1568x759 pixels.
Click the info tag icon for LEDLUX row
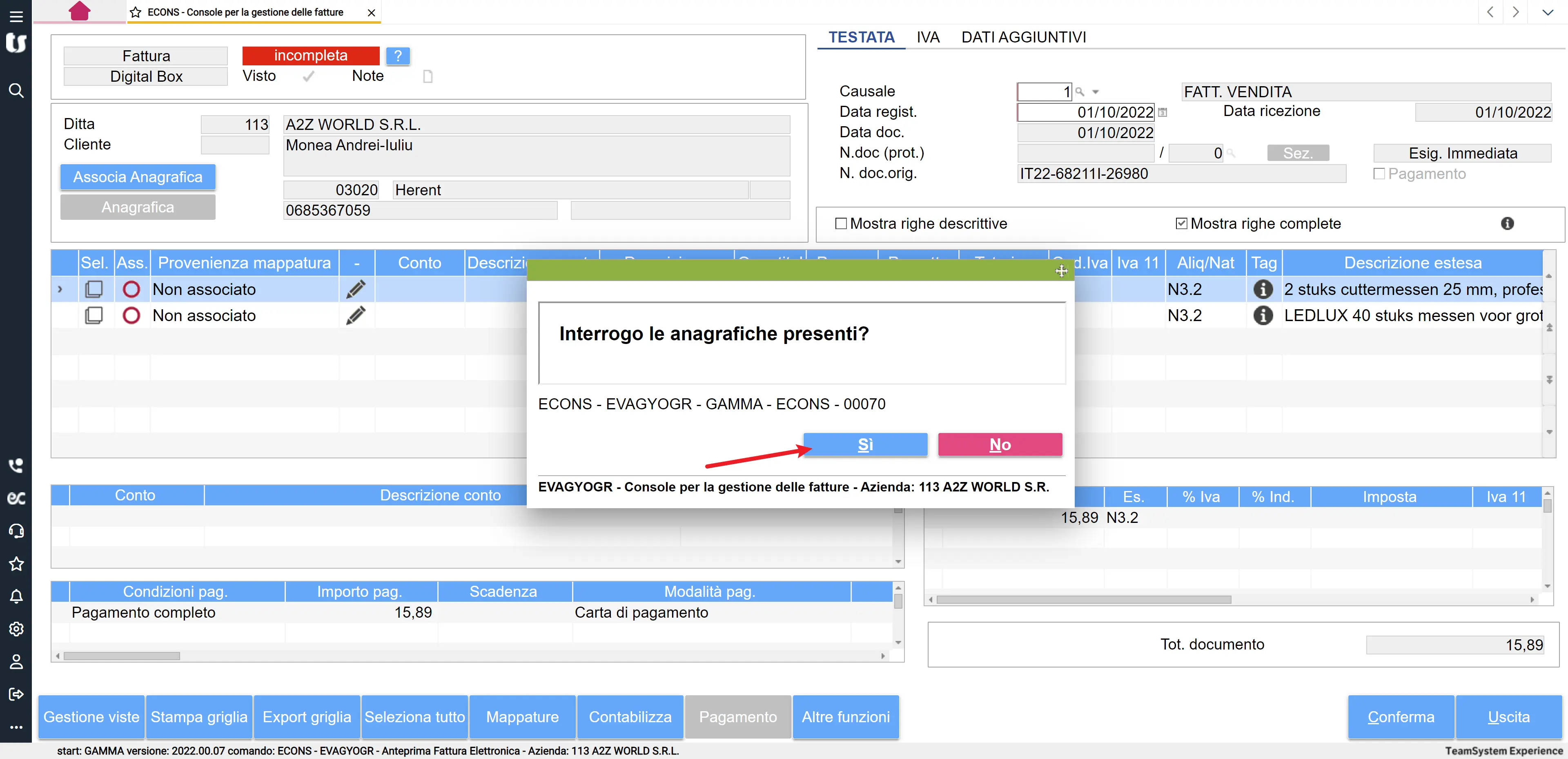pyautogui.click(x=1263, y=315)
